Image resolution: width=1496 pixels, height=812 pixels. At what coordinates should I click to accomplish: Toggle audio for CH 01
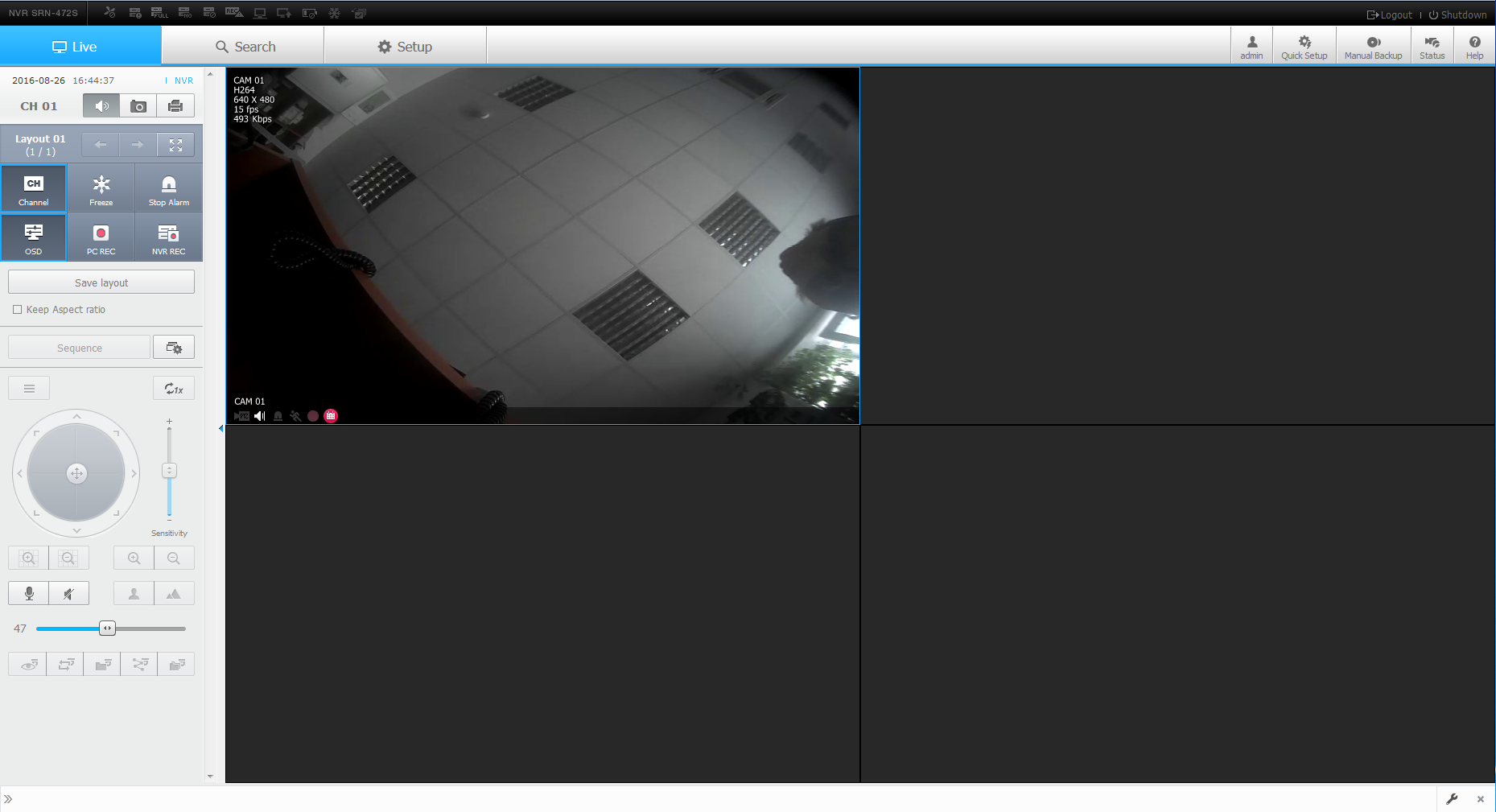pos(101,105)
